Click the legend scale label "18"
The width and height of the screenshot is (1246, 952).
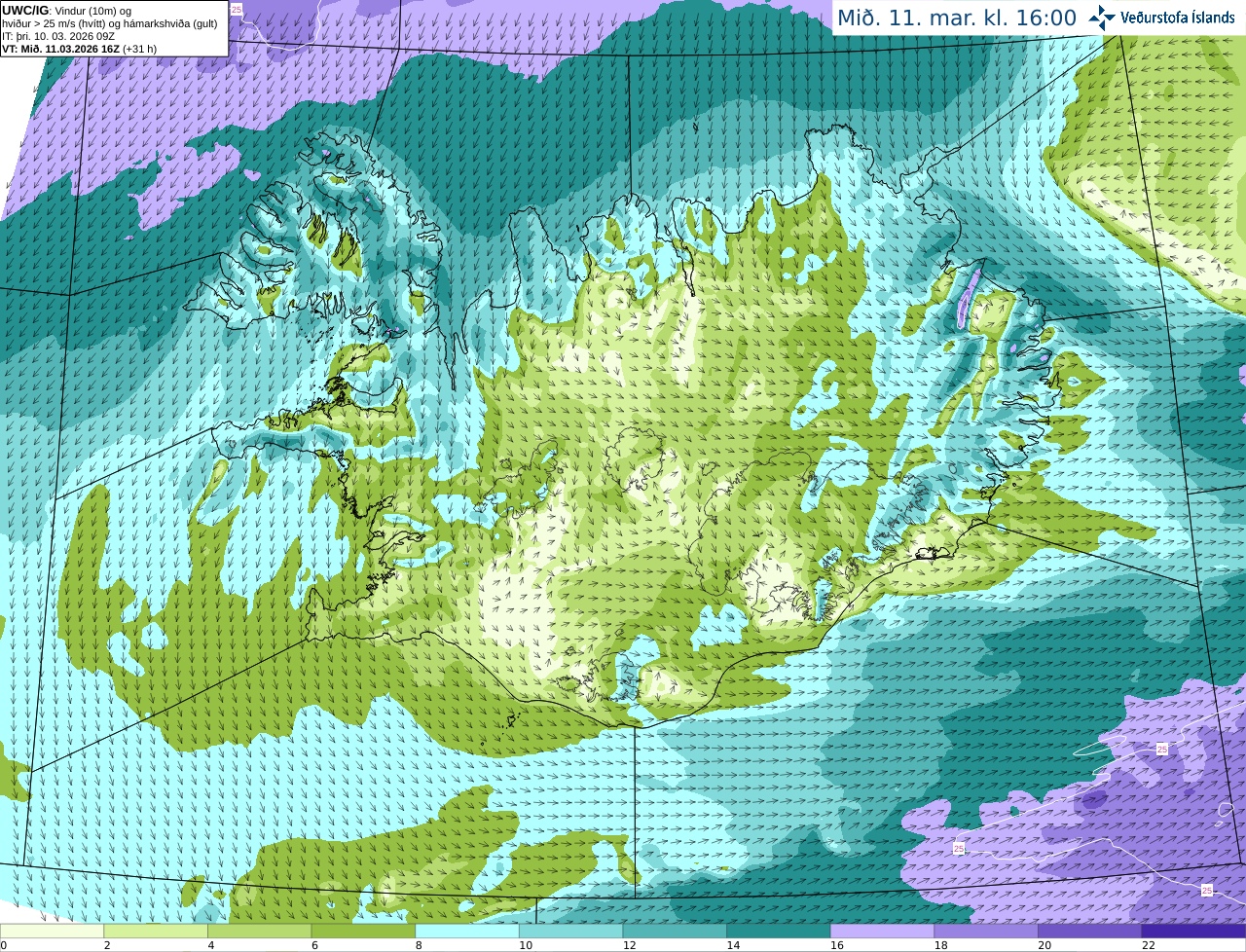coord(941,945)
